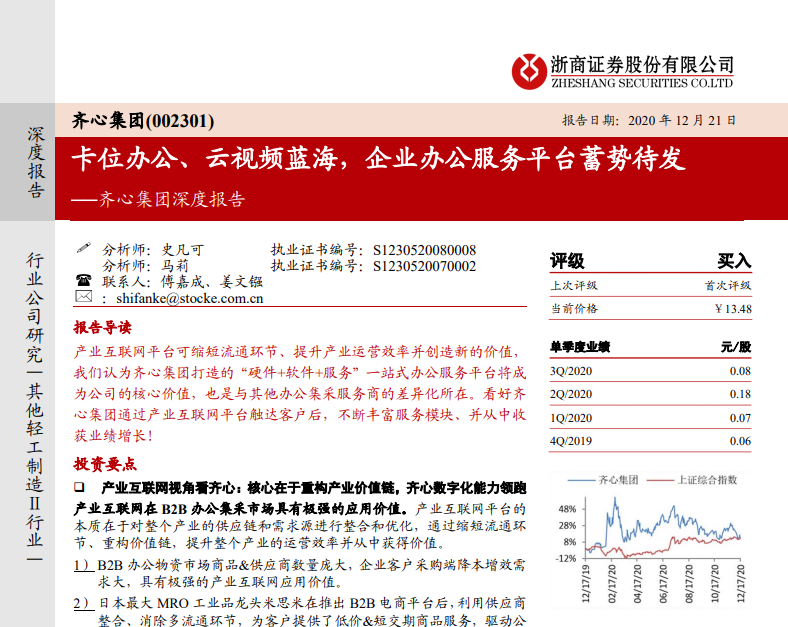
Task: Click the 买入 rating value
Action: coord(735,261)
